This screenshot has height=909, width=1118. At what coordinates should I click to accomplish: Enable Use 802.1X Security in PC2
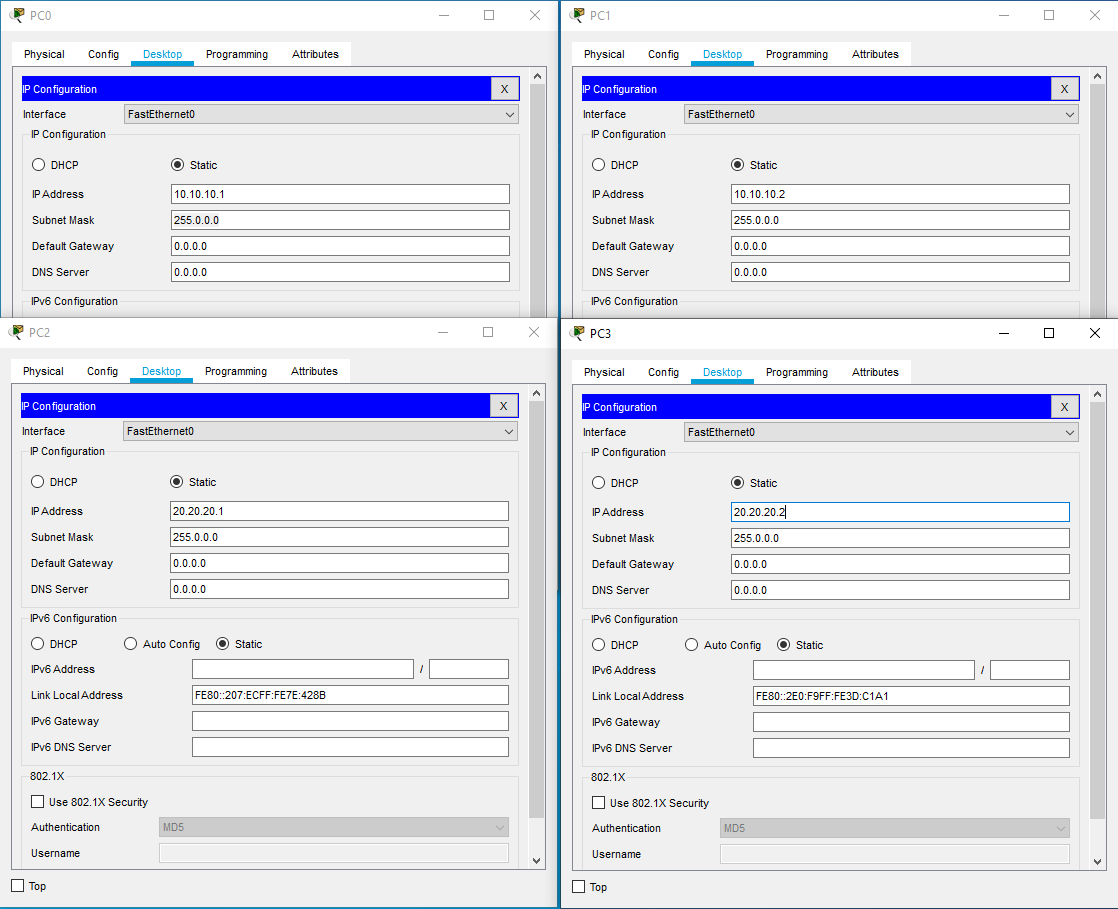tap(38, 802)
